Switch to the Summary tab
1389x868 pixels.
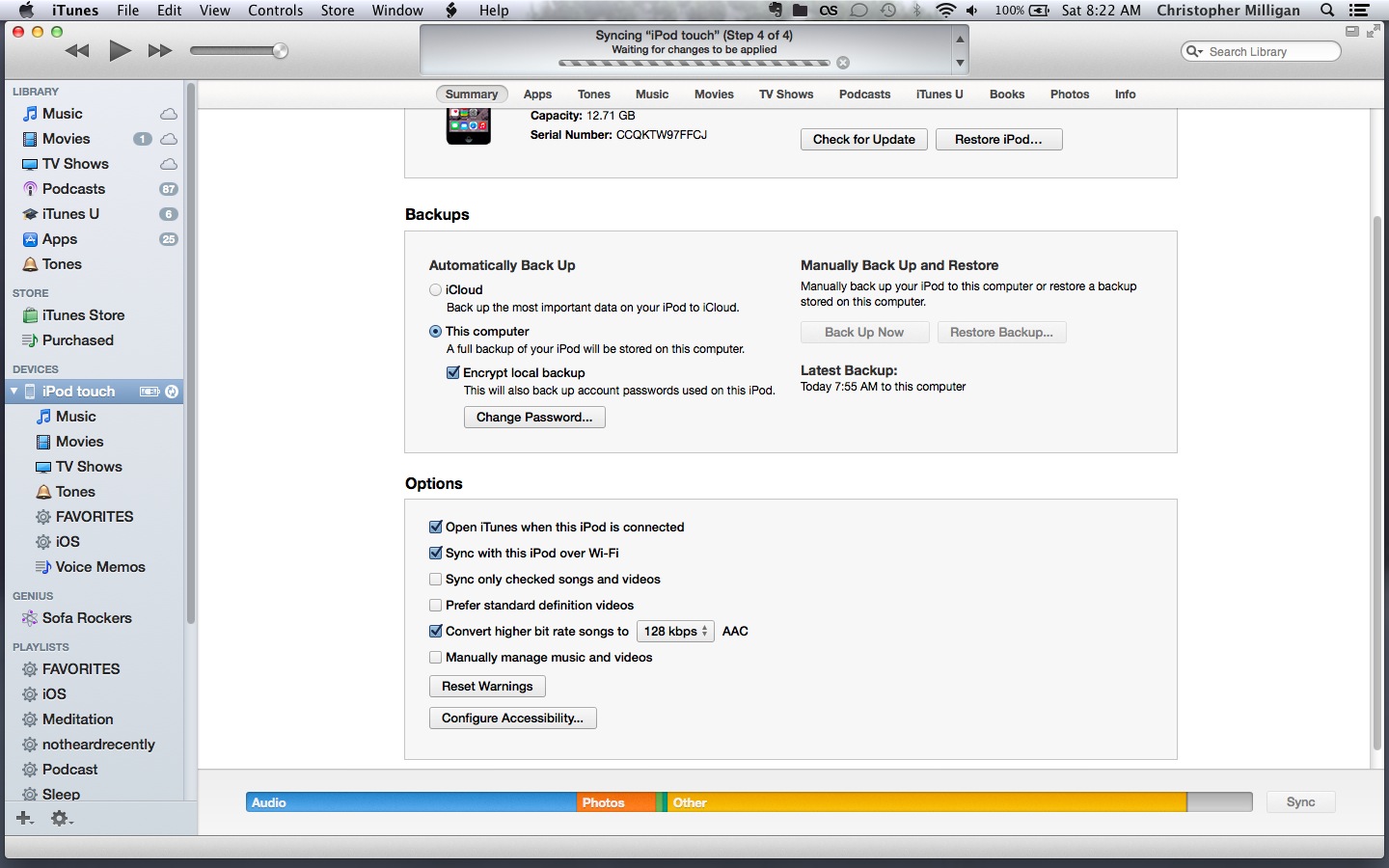pyautogui.click(x=472, y=95)
